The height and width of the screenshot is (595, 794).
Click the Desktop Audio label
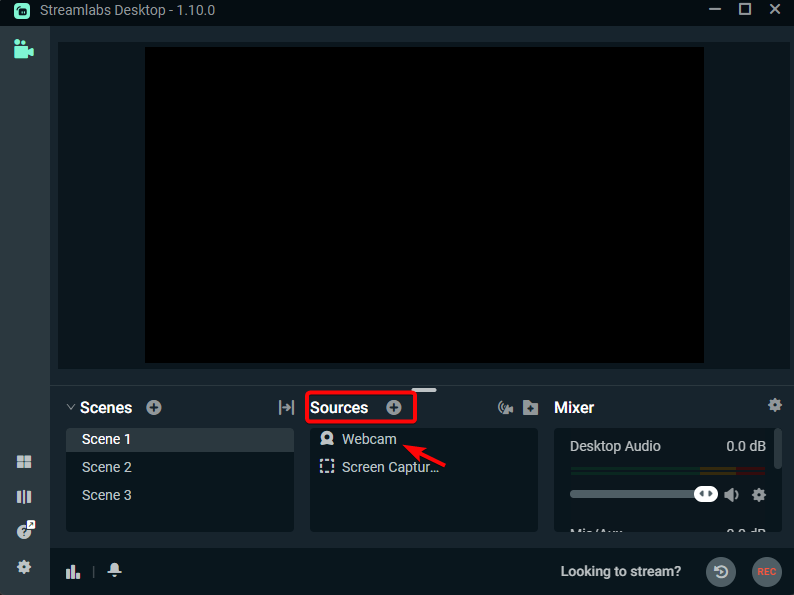615,446
